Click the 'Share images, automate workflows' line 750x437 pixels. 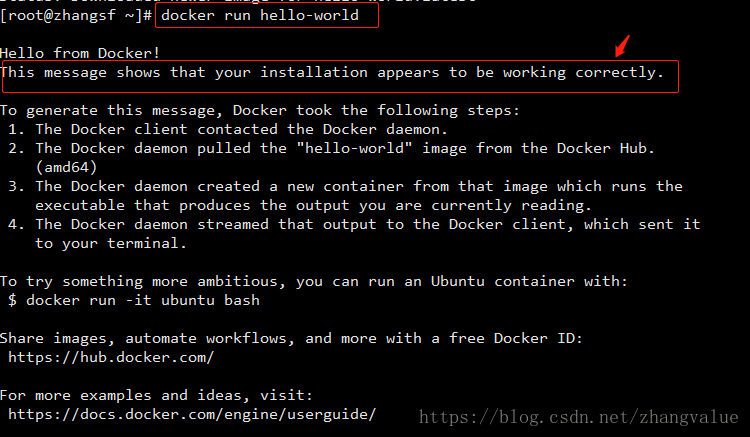click(291, 339)
